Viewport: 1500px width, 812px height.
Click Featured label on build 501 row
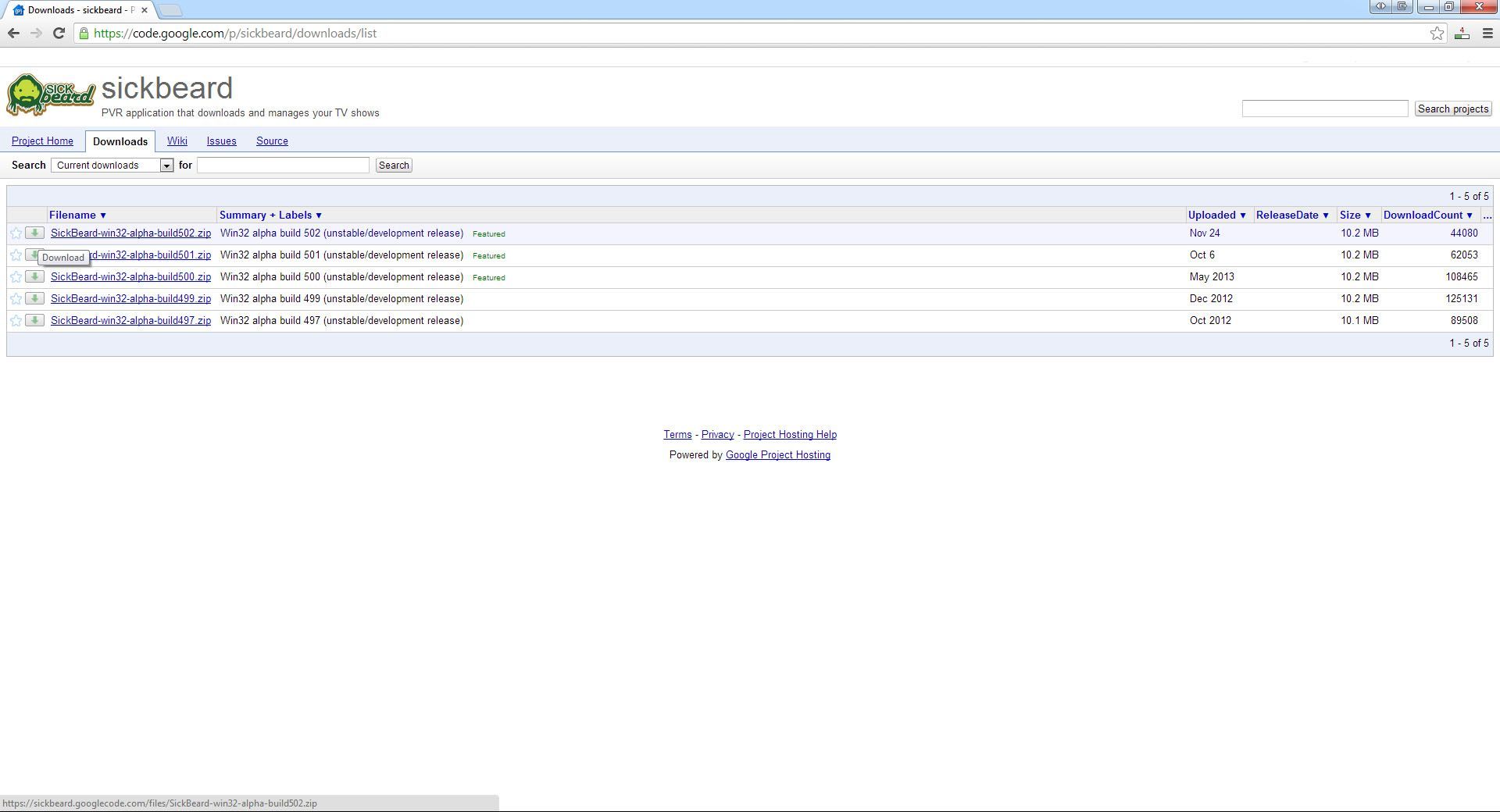tap(489, 256)
